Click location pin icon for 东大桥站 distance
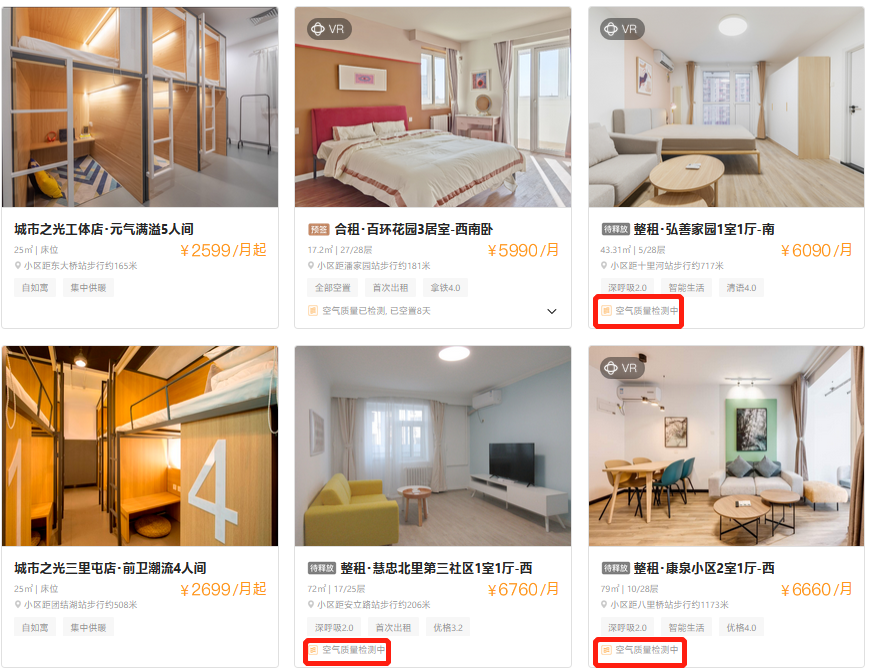Screen dimensions: 870x669 click(18, 266)
